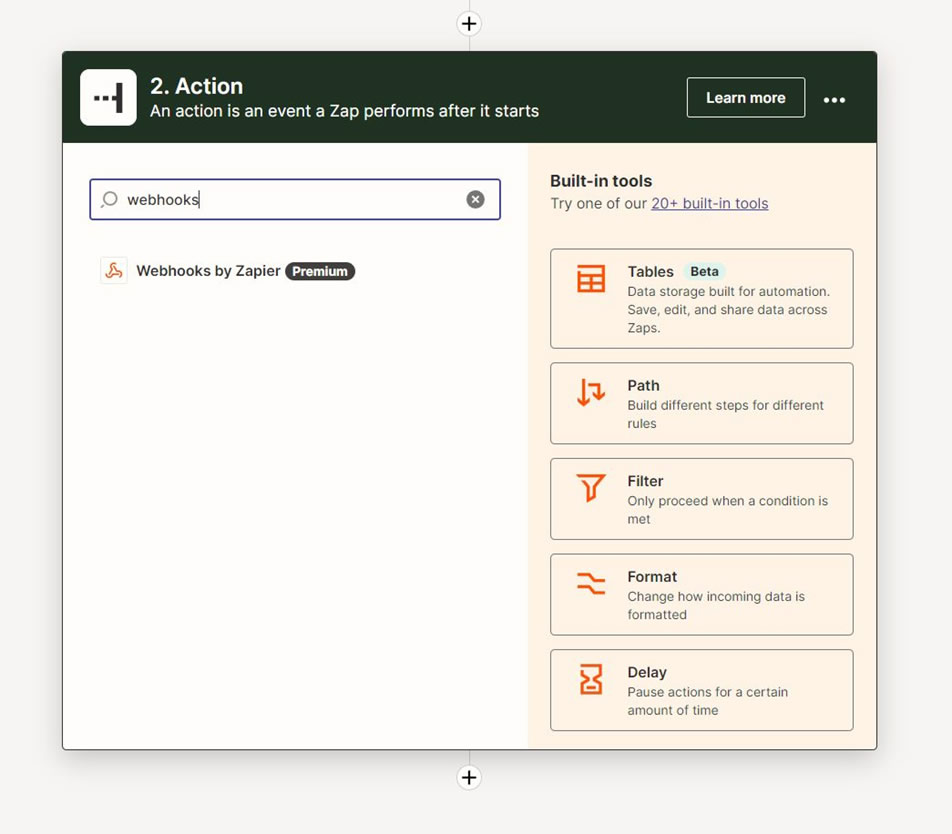Click the Format card title
Image resolution: width=952 pixels, height=834 pixels.
(x=652, y=577)
